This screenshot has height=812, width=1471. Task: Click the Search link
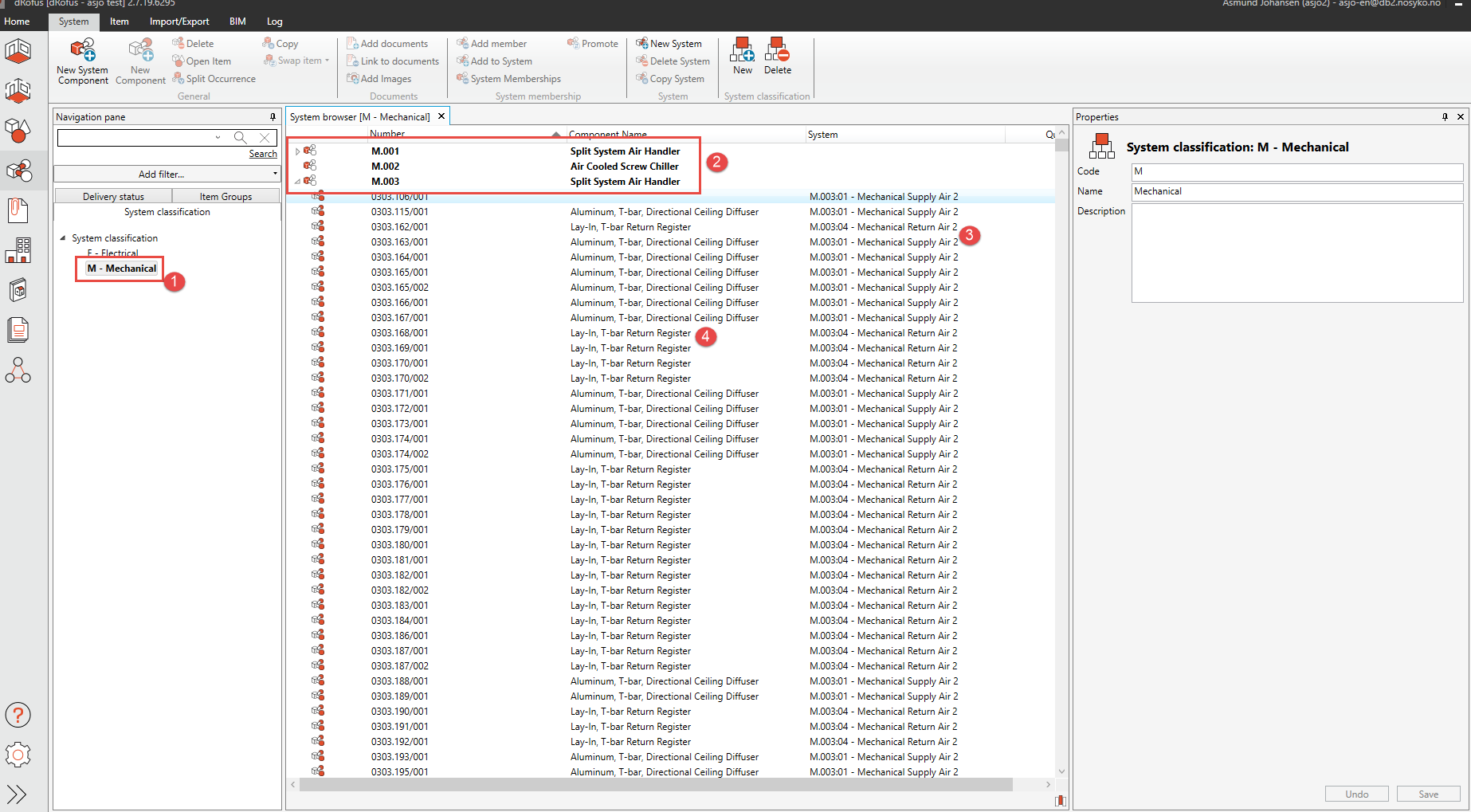click(x=262, y=154)
